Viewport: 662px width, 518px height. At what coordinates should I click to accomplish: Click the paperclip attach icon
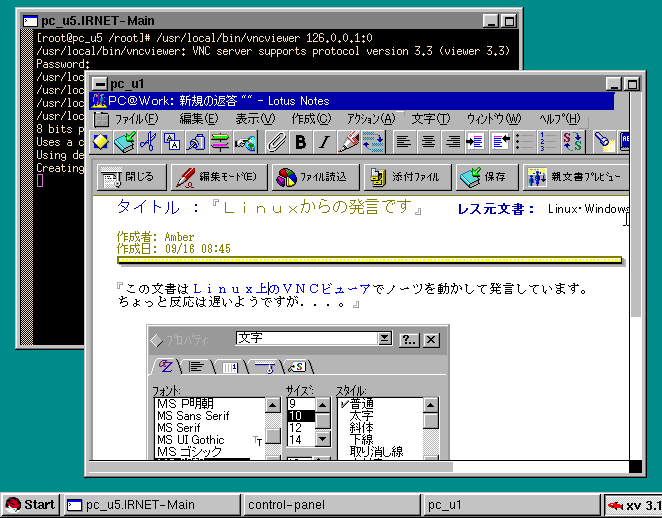[277, 142]
